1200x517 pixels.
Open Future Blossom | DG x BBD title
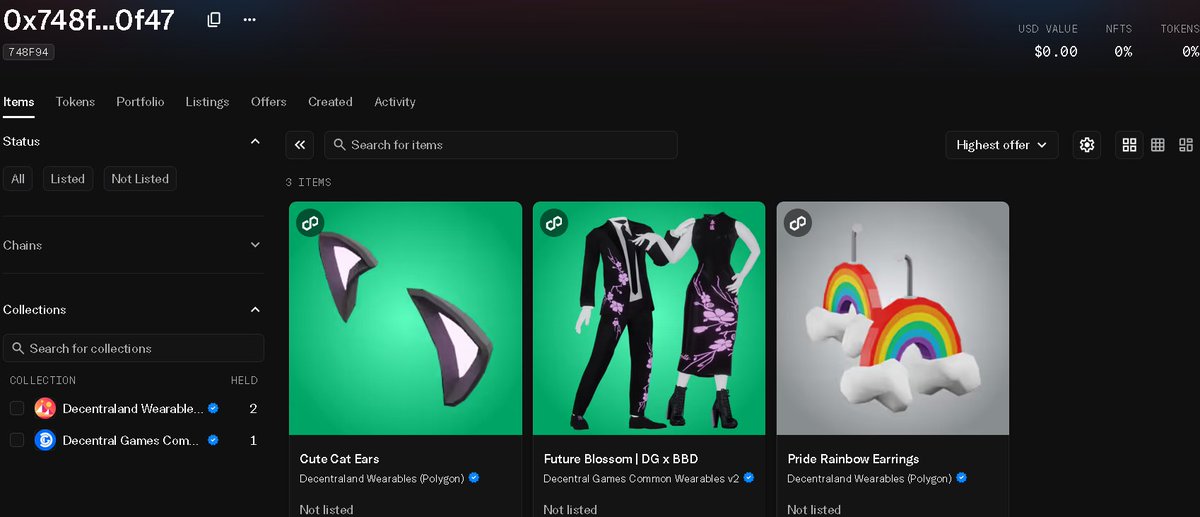tap(621, 459)
